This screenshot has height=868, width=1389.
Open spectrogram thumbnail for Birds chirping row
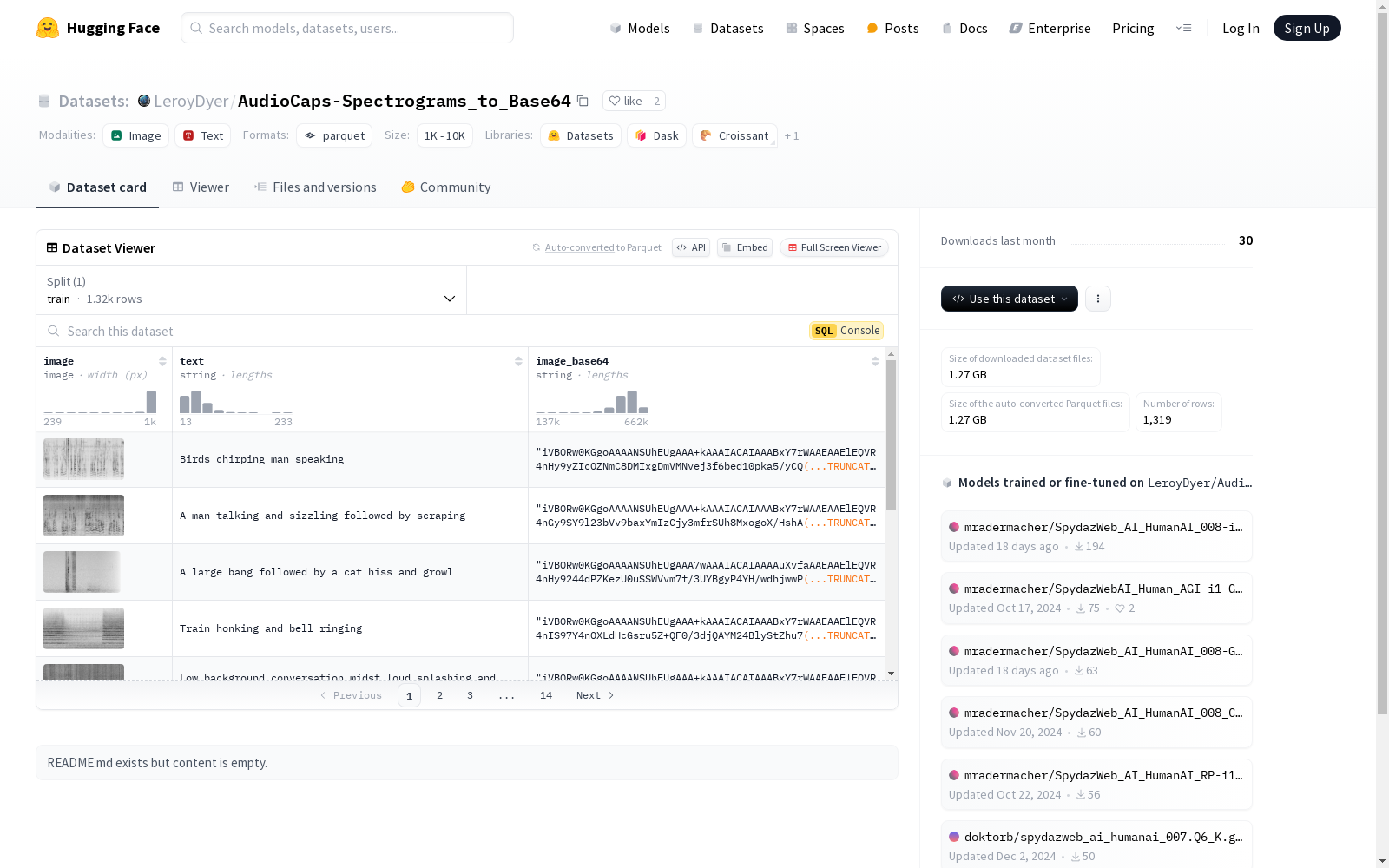(x=83, y=459)
